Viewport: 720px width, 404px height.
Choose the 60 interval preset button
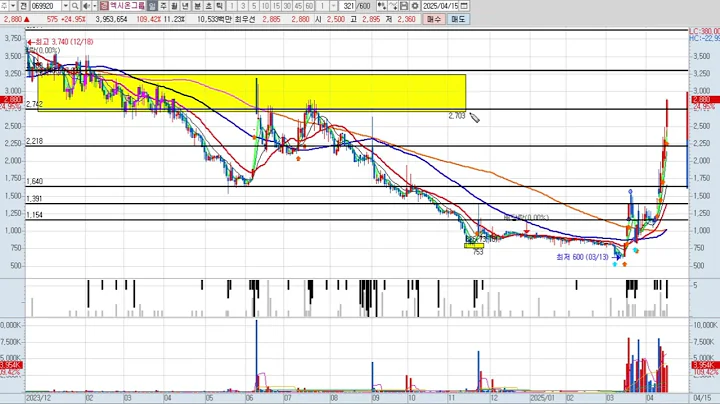pyautogui.click(x=309, y=6)
